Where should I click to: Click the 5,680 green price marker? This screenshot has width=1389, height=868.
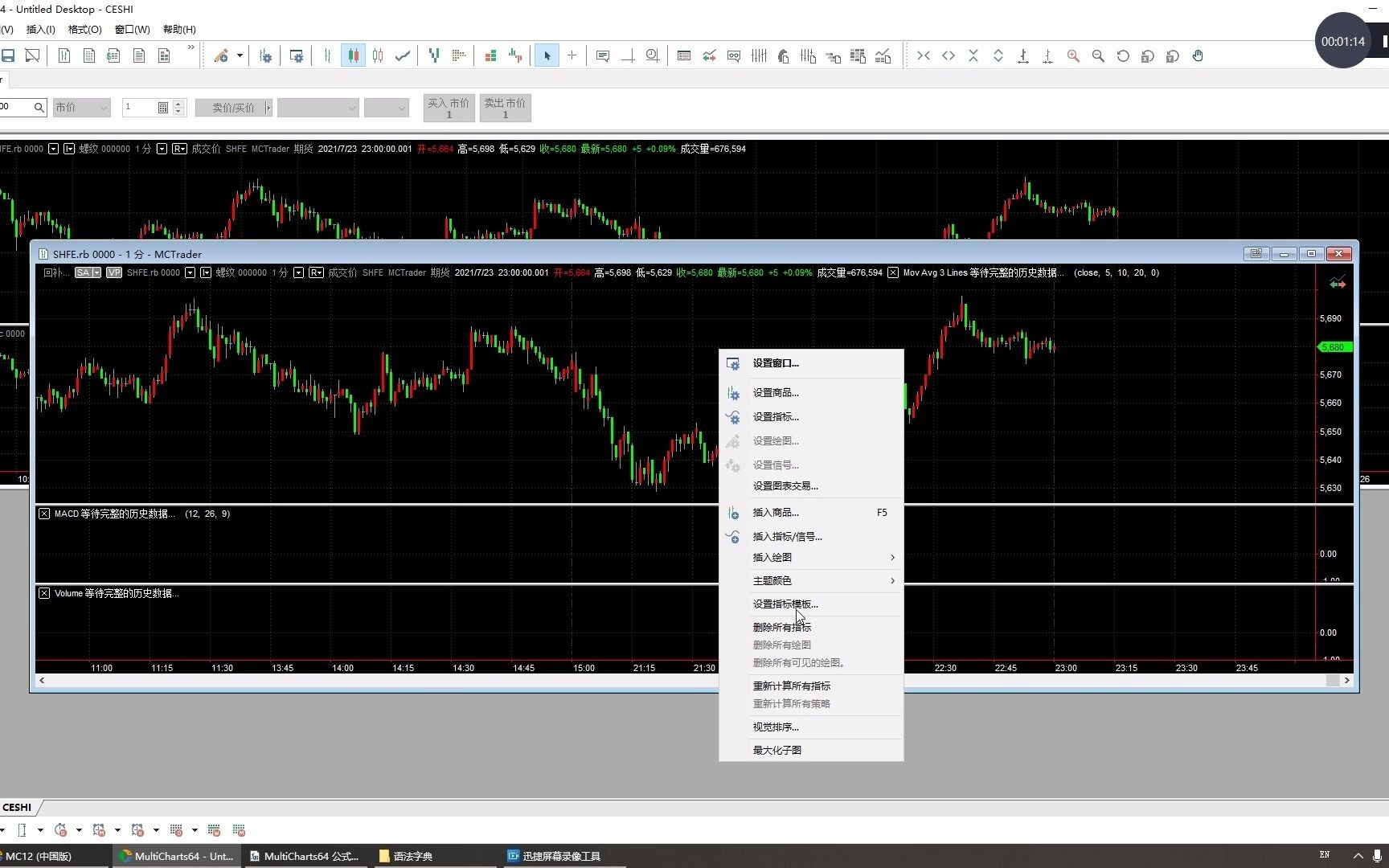tap(1334, 347)
